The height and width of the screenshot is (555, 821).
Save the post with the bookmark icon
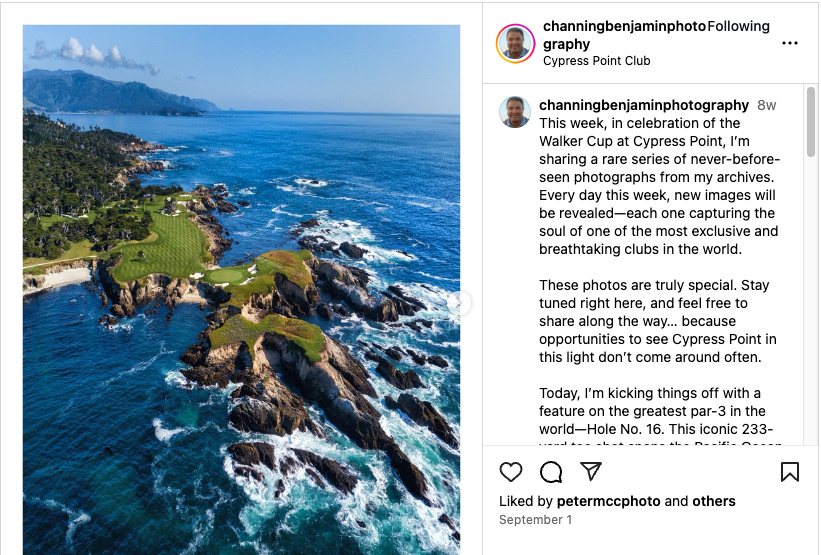click(x=790, y=472)
